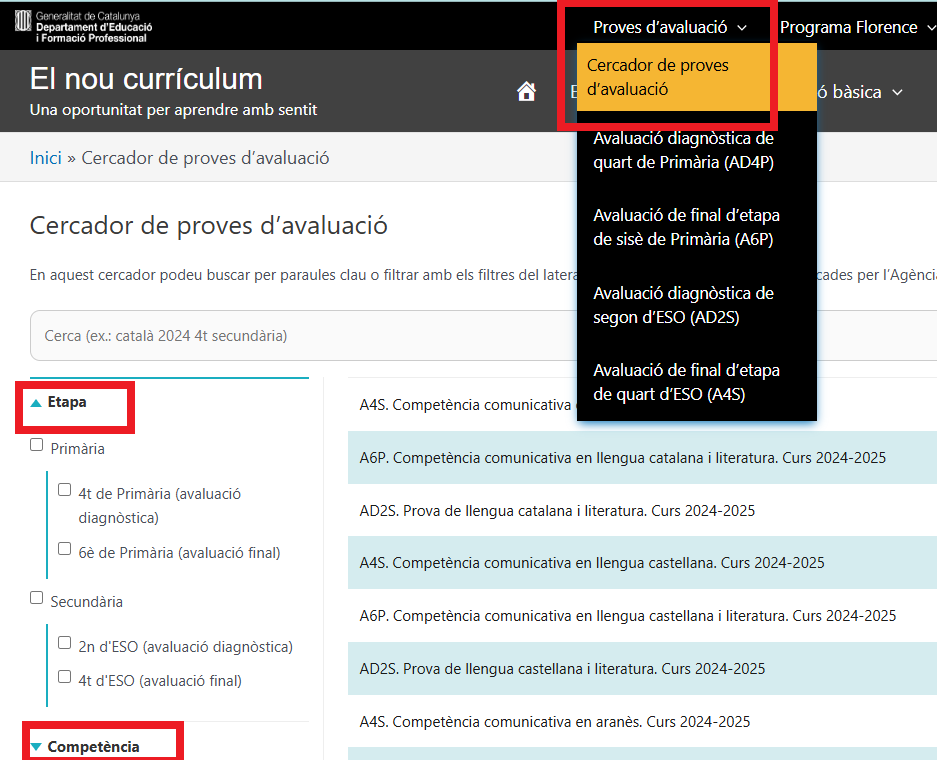
Task: Select Avaluació diagnòstica de segon d'ESO (AD2S)
Action: coord(683,305)
